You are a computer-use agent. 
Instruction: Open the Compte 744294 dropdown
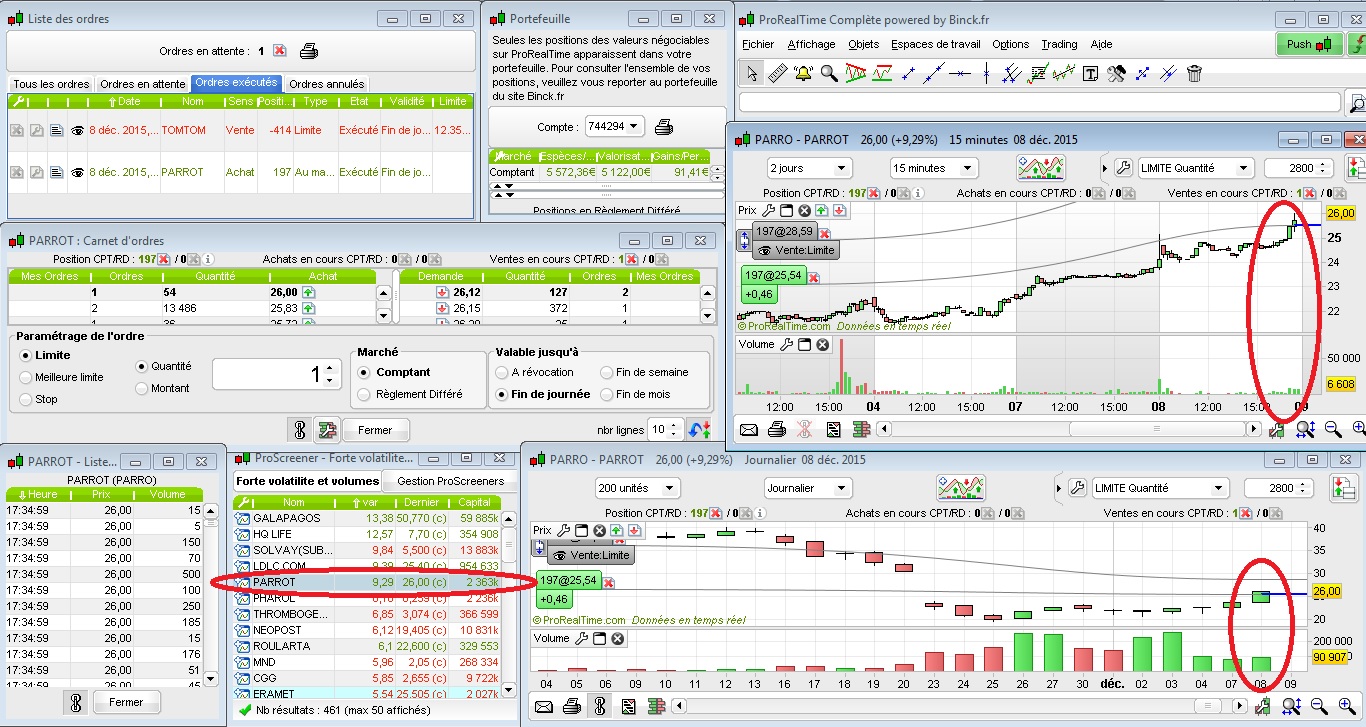point(615,127)
